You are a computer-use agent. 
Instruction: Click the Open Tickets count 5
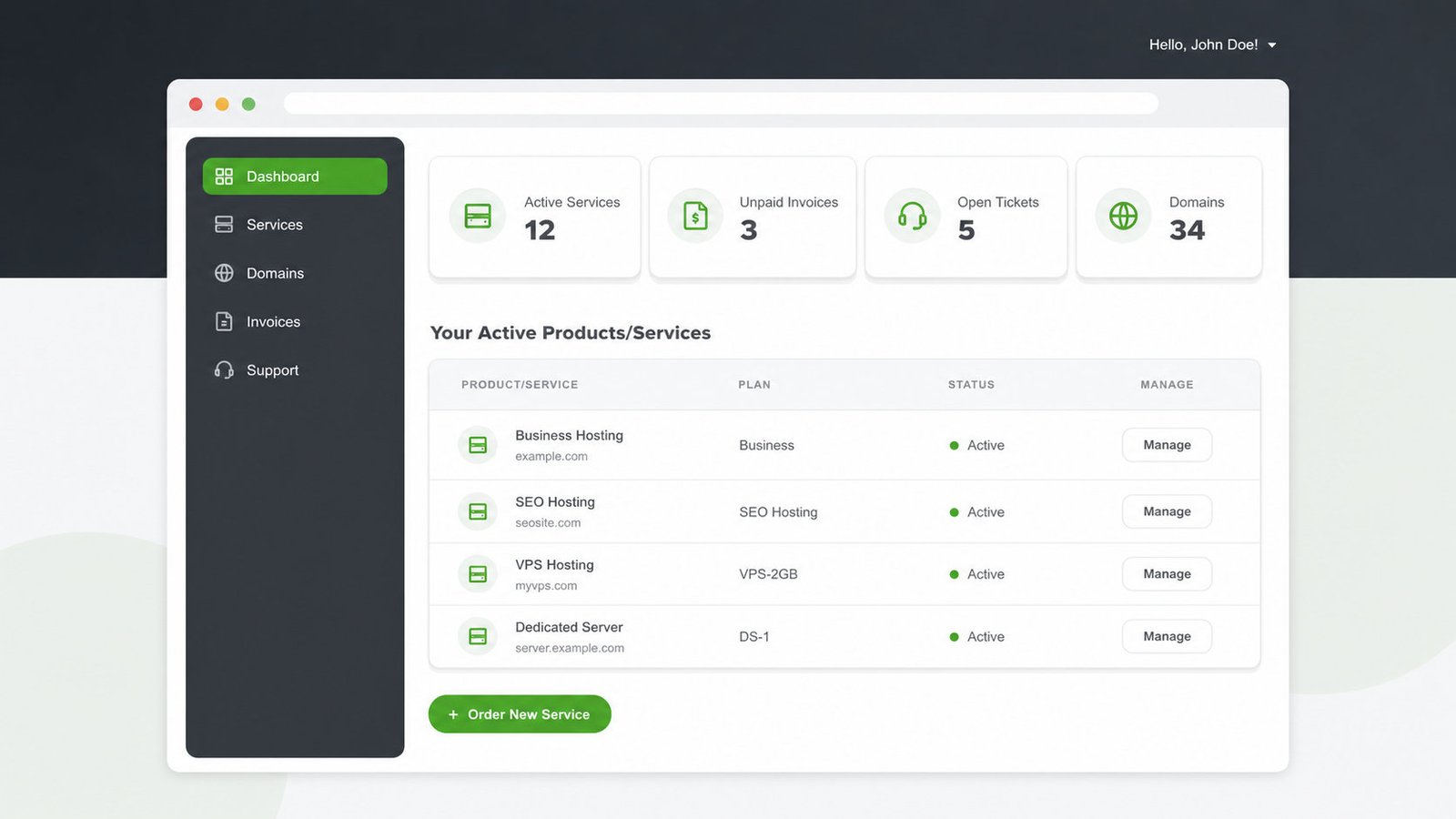[x=966, y=230]
